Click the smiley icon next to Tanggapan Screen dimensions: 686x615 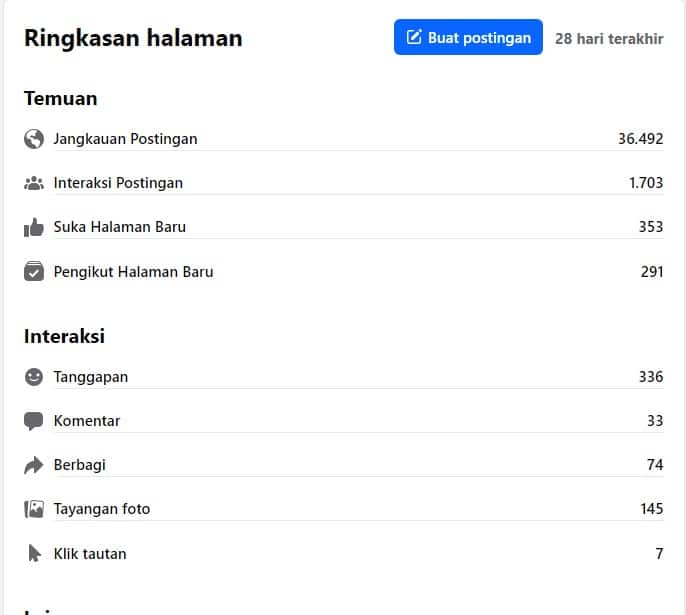(x=34, y=377)
